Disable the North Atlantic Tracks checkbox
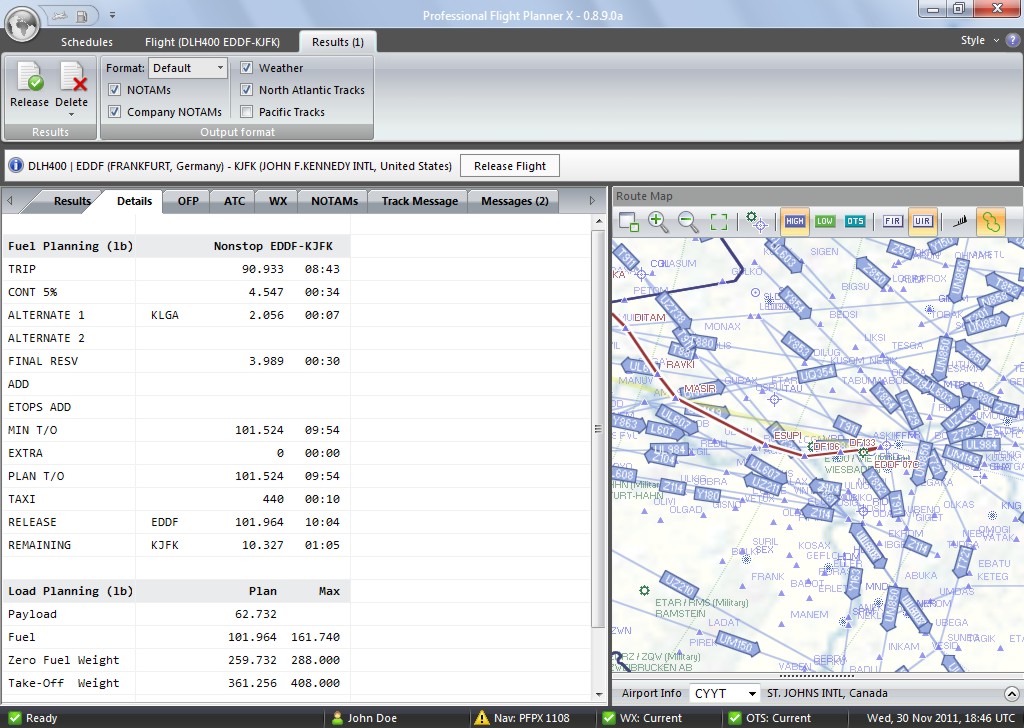This screenshot has height=728, width=1024. tap(246, 89)
